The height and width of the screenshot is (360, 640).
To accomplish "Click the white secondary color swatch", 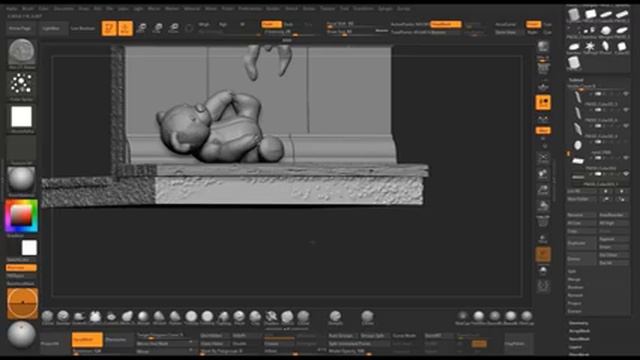I will click(29, 248).
